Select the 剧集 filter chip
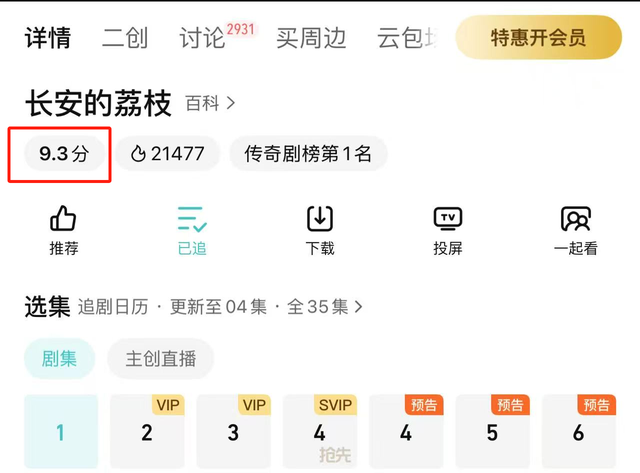 coord(60,359)
